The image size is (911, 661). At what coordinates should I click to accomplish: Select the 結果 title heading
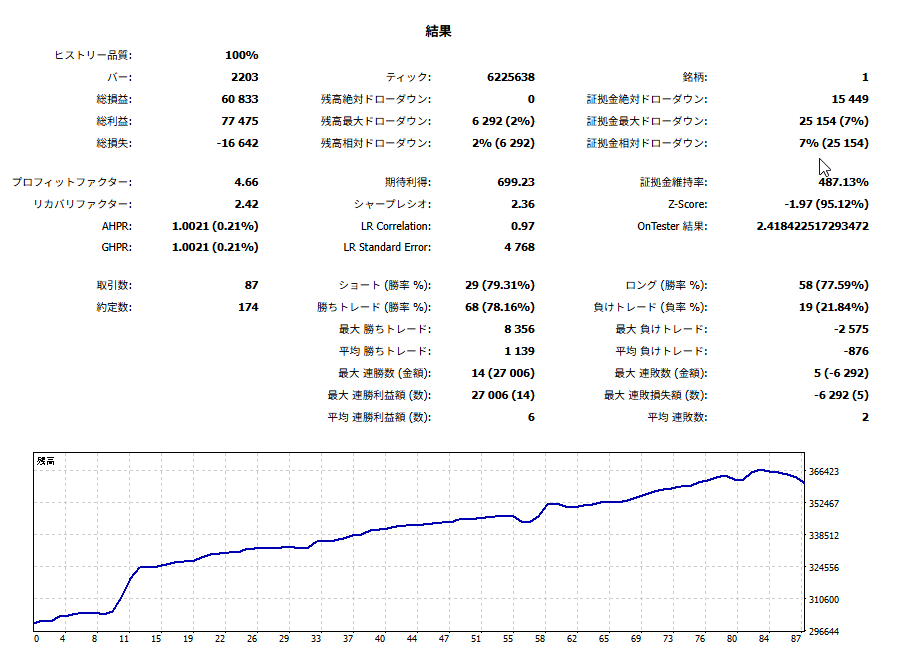coord(438,31)
